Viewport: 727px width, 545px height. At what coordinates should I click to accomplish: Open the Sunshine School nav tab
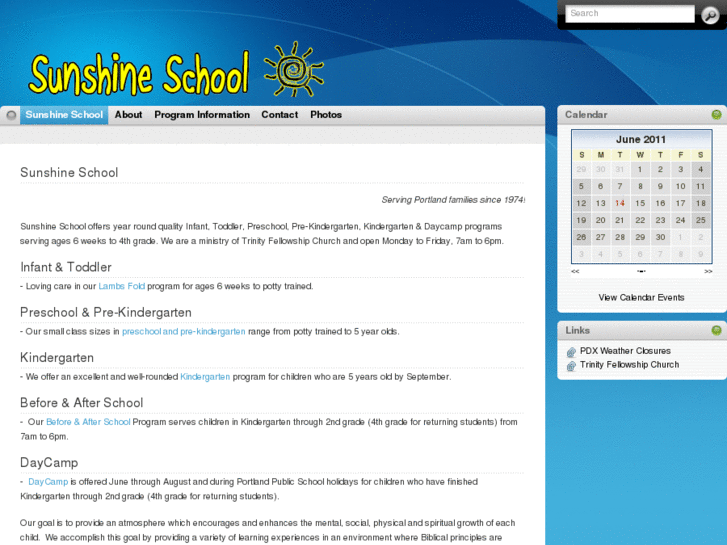click(x=64, y=115)
